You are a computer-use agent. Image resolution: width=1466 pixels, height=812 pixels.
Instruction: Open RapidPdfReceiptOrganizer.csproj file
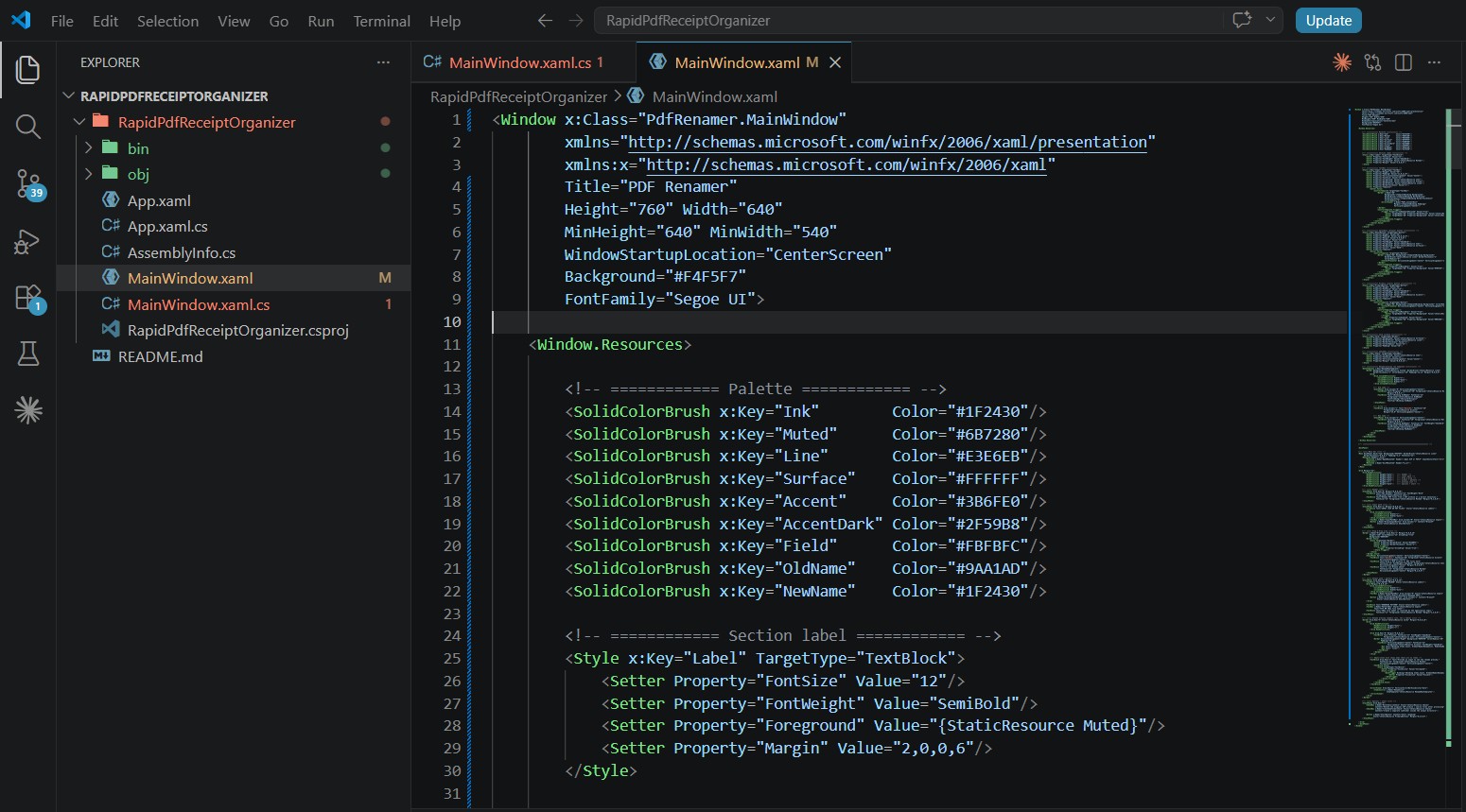(x=234, y=330)
